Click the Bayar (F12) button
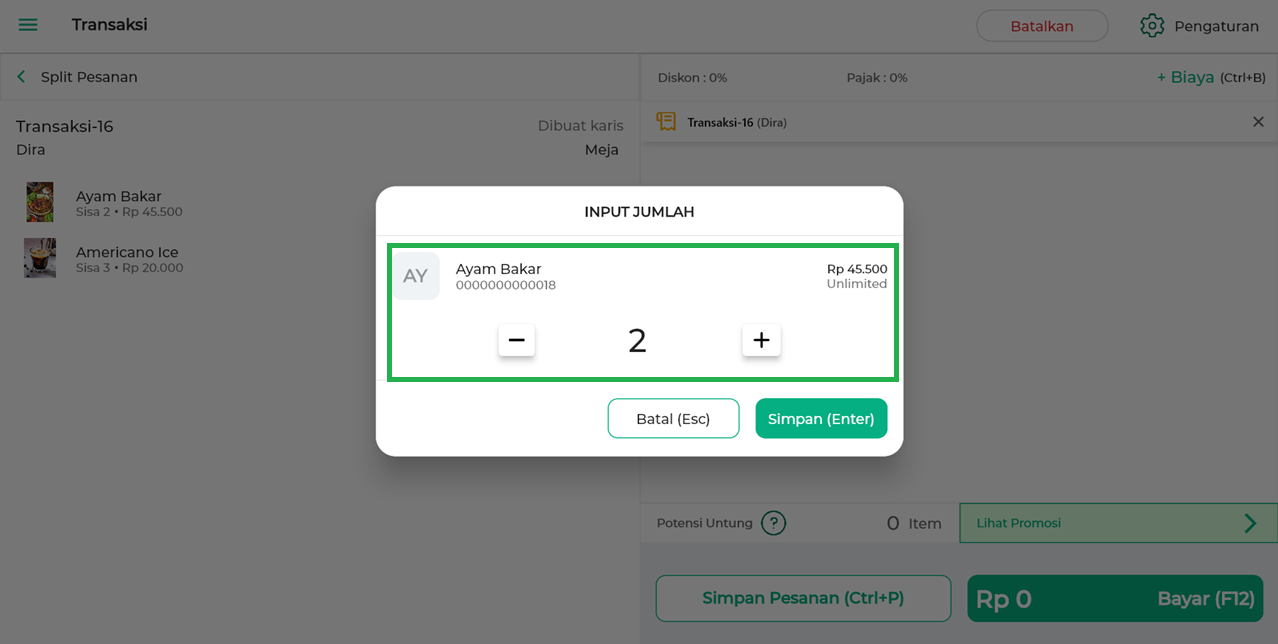 [x=1115, y=598]
